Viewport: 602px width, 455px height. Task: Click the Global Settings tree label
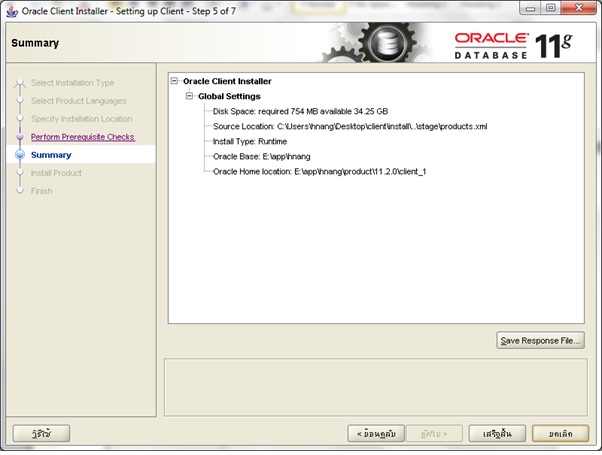[229, 96]
